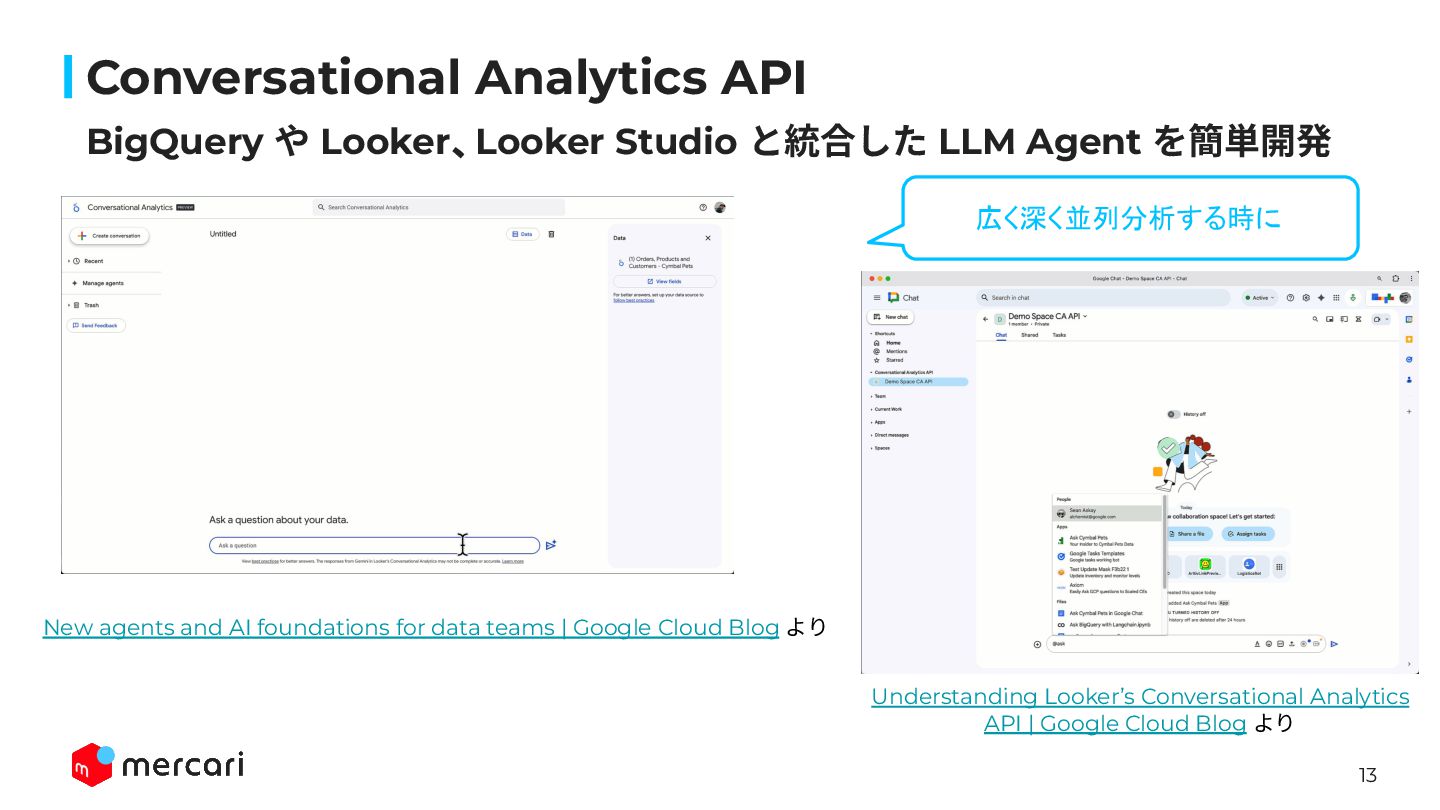Image resolution: width=1440 pixels, height=810 pixels.
Task: Choose Axiom app from the mention list
Action: [1108, 588]
